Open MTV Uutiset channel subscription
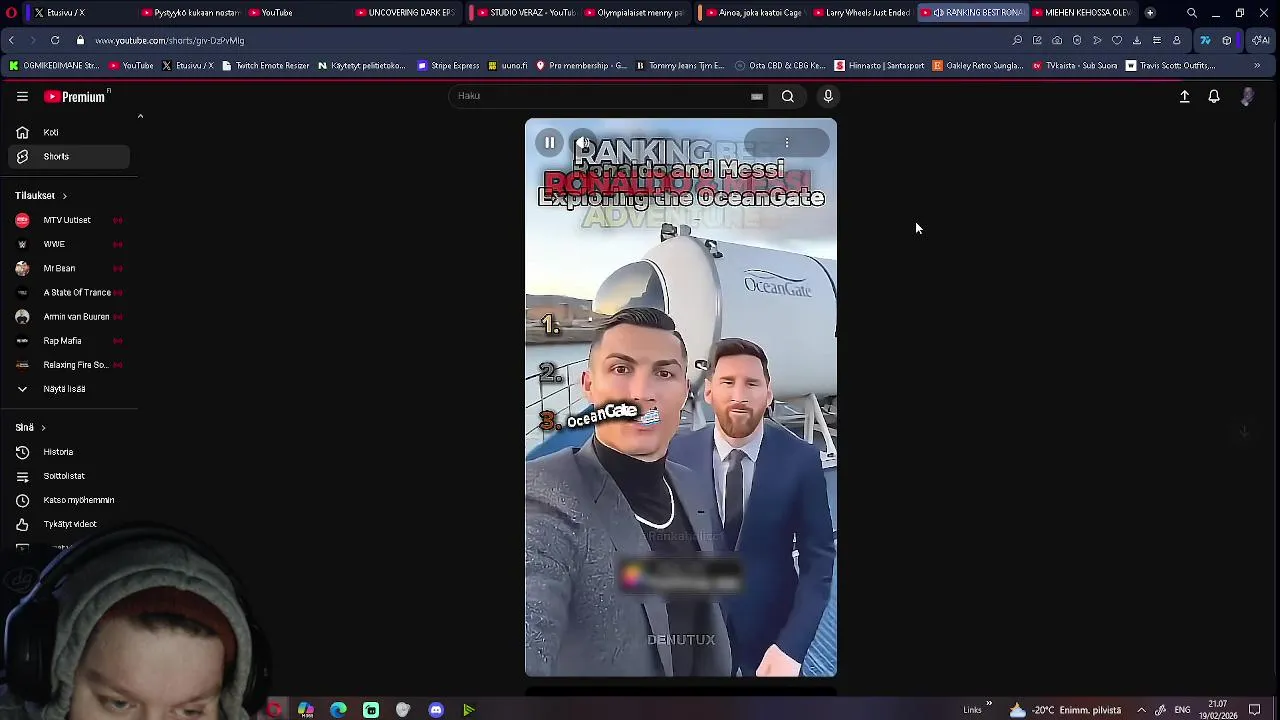The height and width of the screenshot is (720, 1280). (x=69, y=220)
